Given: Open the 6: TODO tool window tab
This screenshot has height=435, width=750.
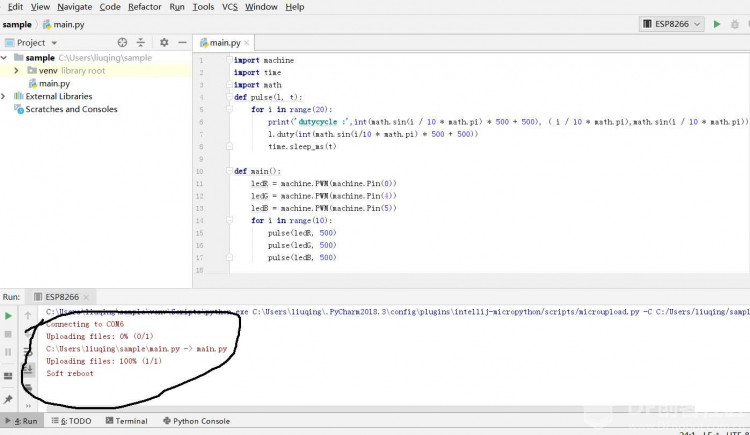Looking at the screenshot, I should pyautogui.click(x=71, y=421).
